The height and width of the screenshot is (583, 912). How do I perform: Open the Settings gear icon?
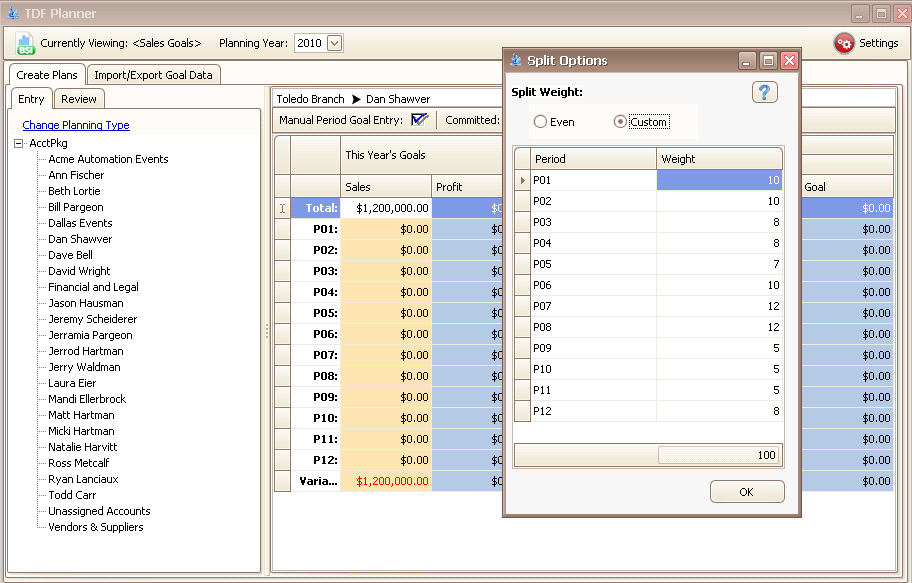pos(844,43)
